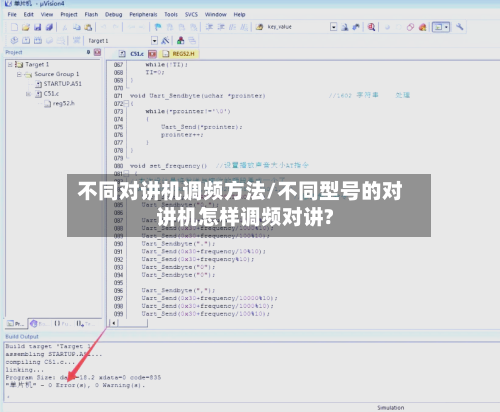Click the Paste icon in toolbar
This screenshot has height=412, width=500.
pos(88,27)
